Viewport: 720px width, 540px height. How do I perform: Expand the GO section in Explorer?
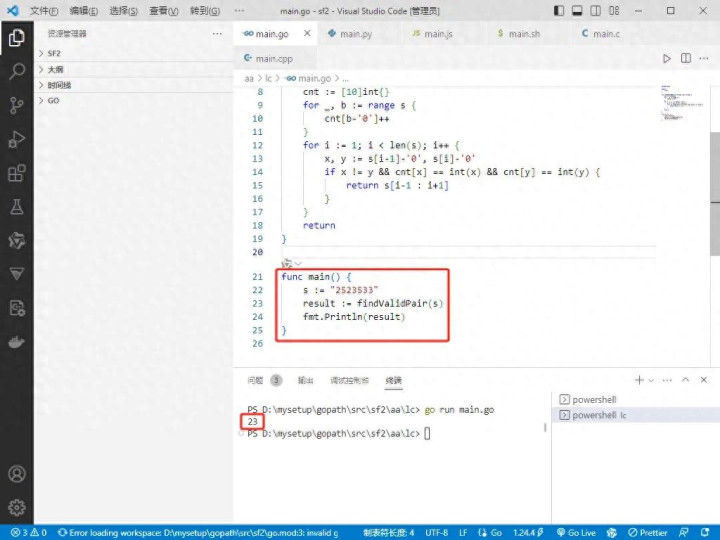(x=133, y=101)
